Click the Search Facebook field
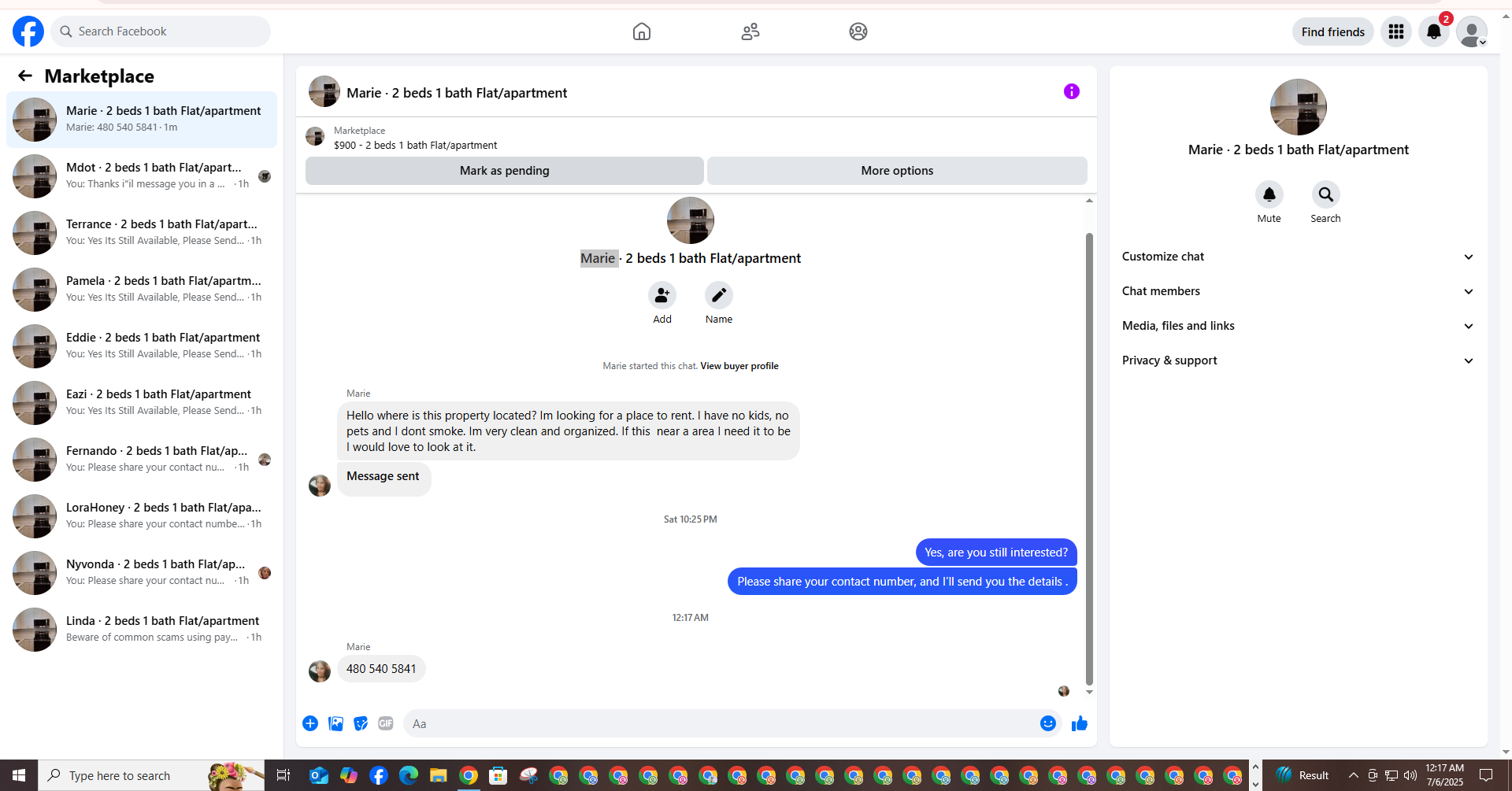Screen dimensions: 1512x791 [161, 31]
